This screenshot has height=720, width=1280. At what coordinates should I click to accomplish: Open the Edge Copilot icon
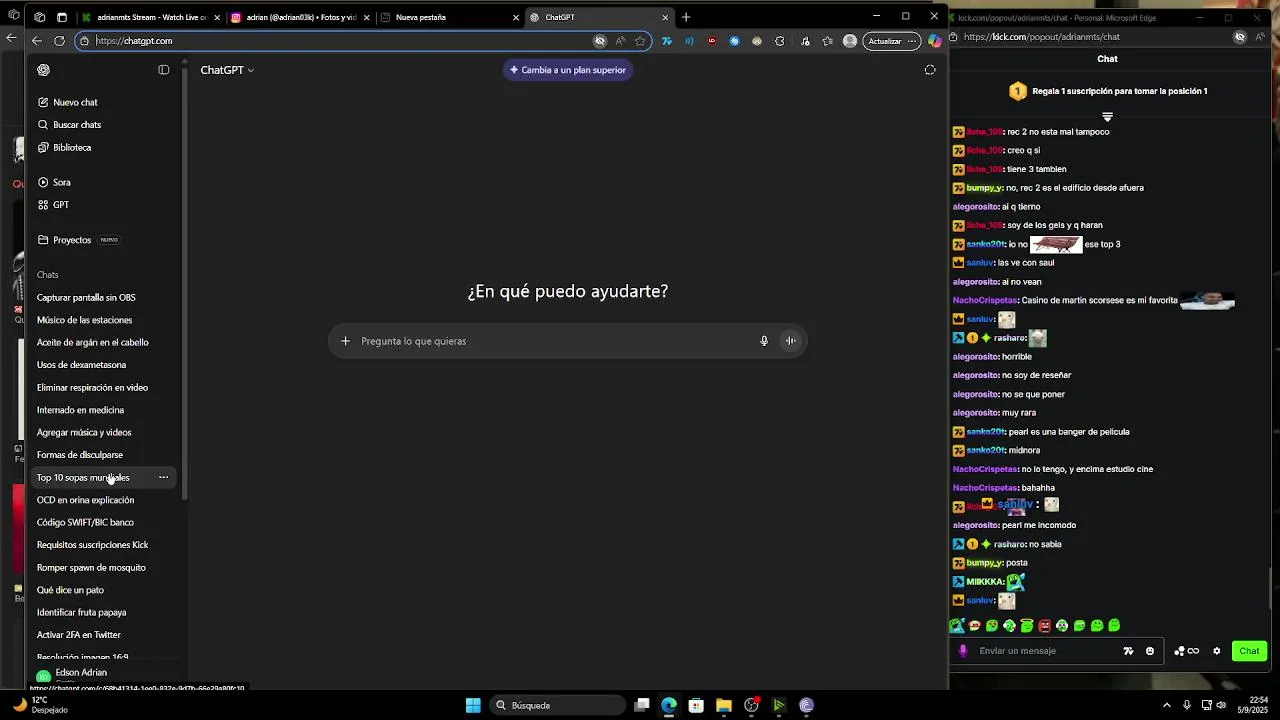pos(934,41)
